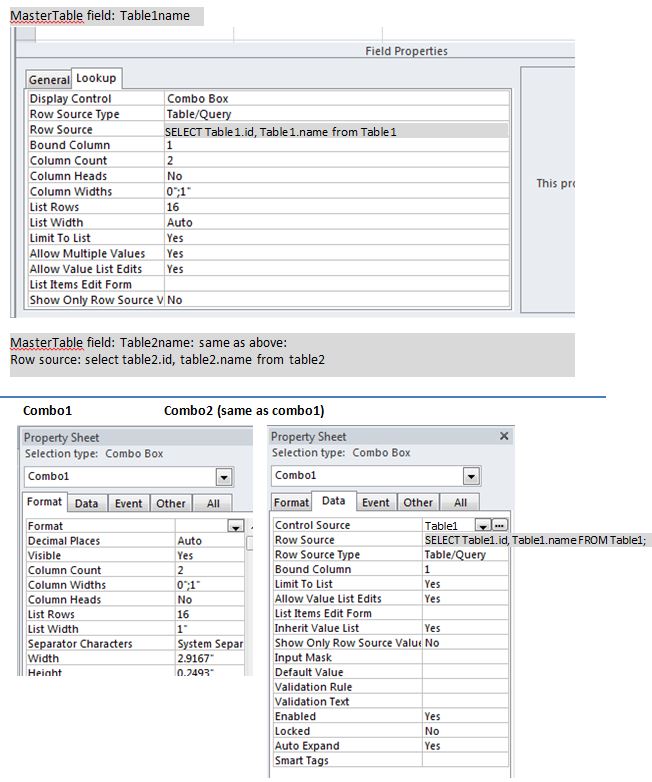Screen dimensions: 652x782
Task: Click the empty Default Value field
Action: pos(465,672)
